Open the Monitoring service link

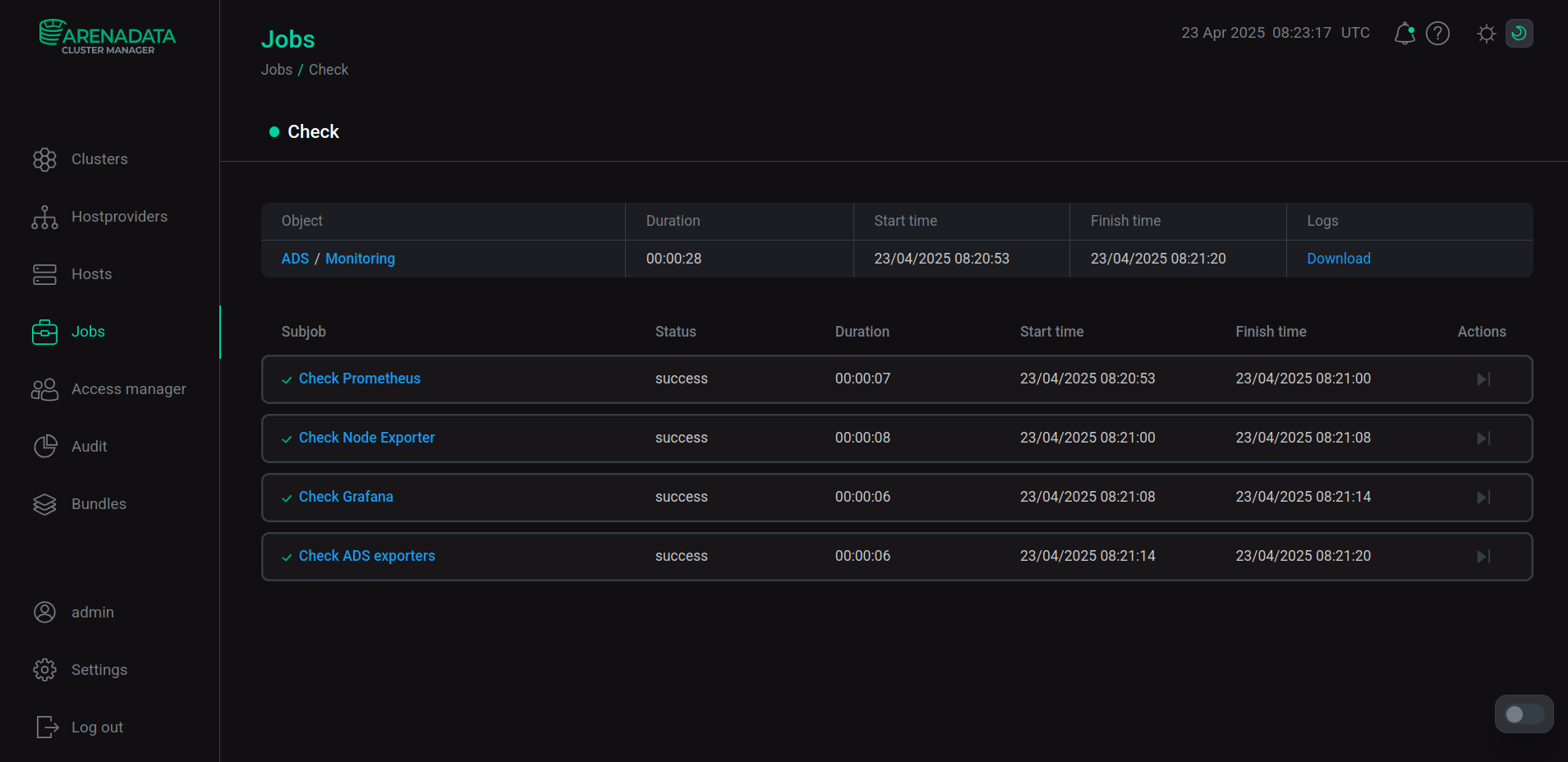[360, 259]
